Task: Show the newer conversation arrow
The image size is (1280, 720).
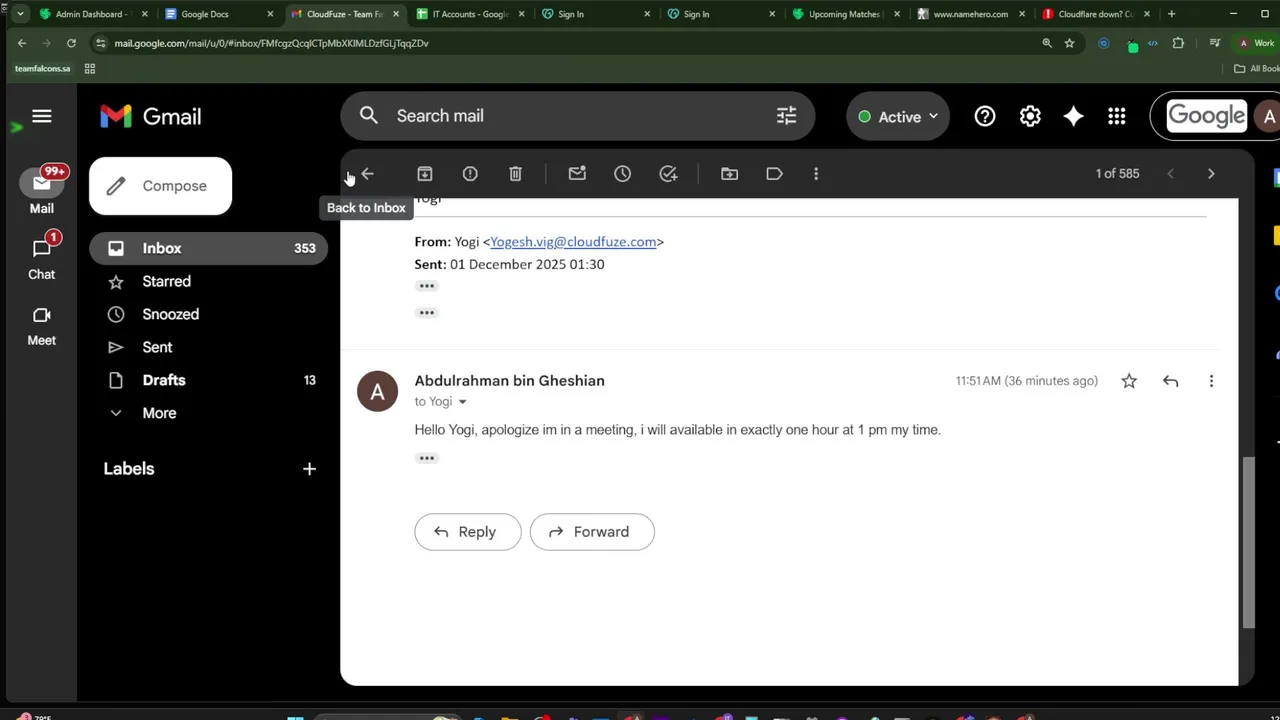Action: coord(1170,174)
